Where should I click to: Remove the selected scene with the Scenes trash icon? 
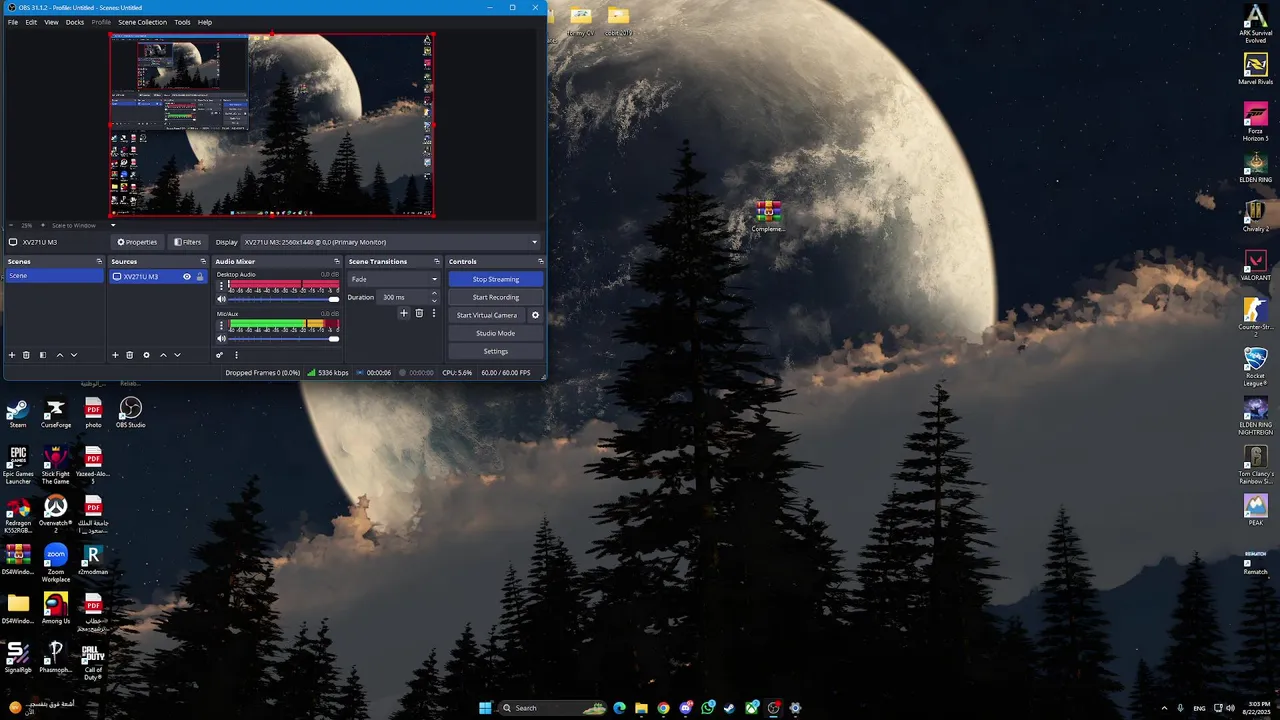click(x=27, y=355)
